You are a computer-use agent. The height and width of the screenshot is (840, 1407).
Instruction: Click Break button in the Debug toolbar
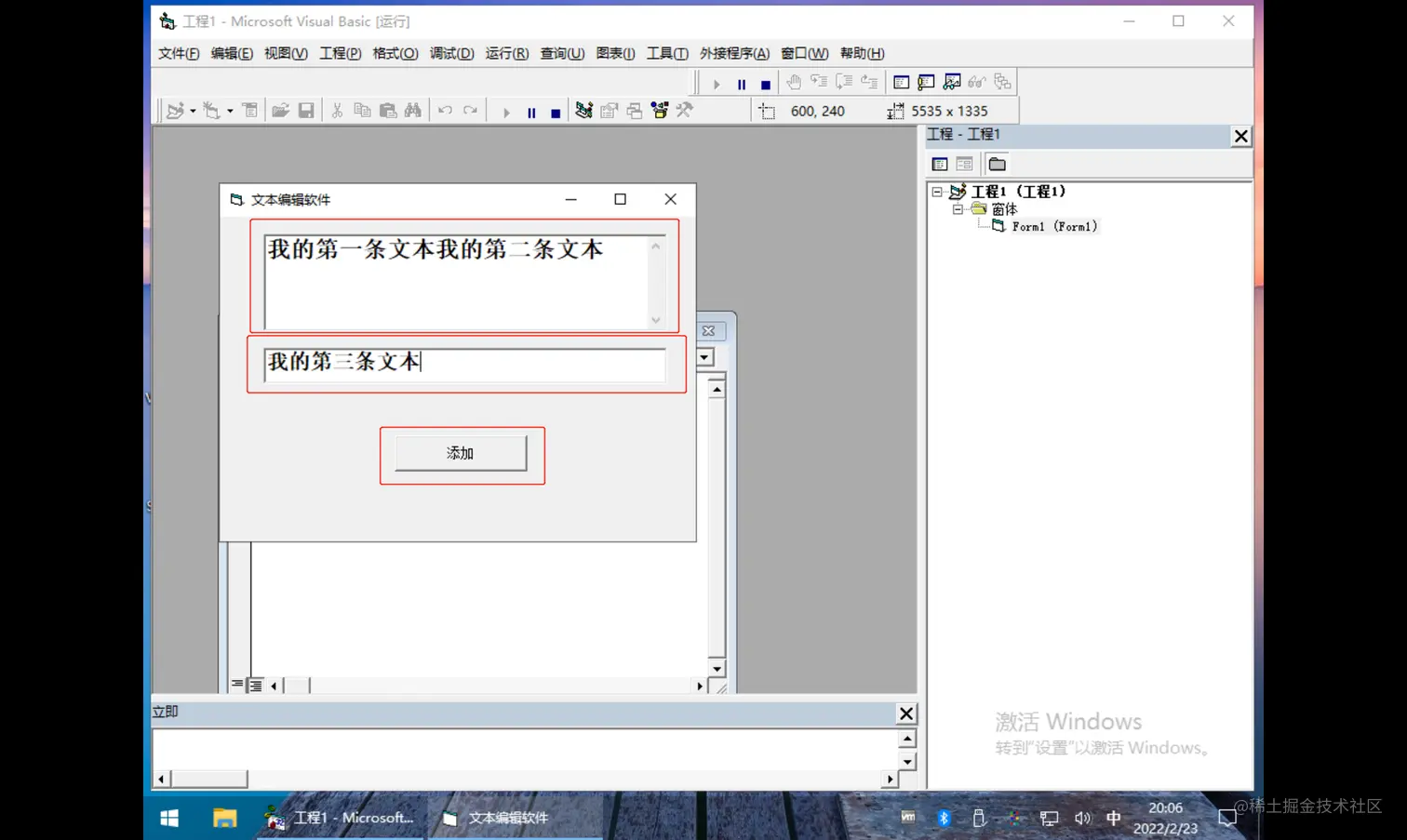click(742, 84)
